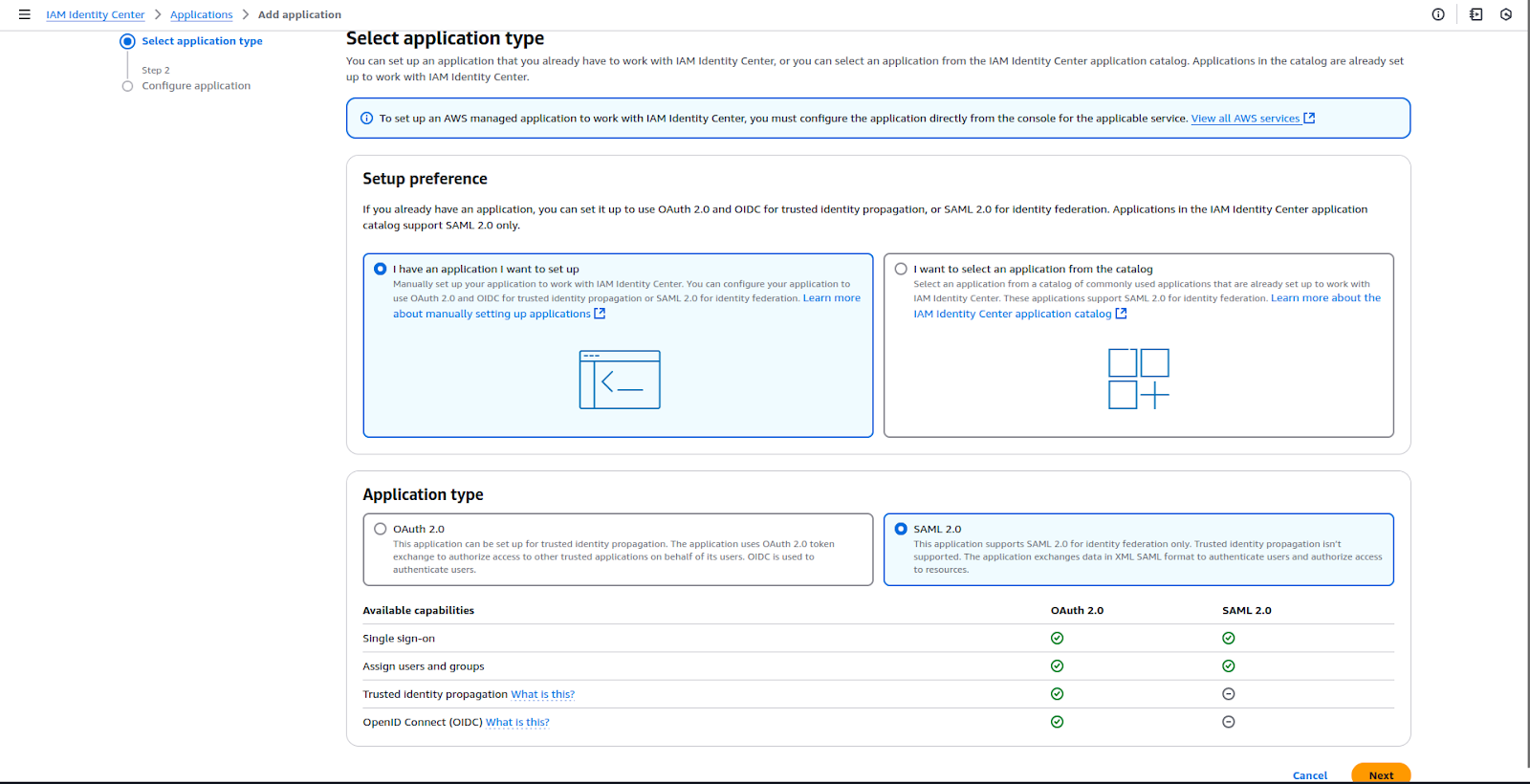
Task: Click the 'Select application type' page heading
Action: (x=445, y=38)
